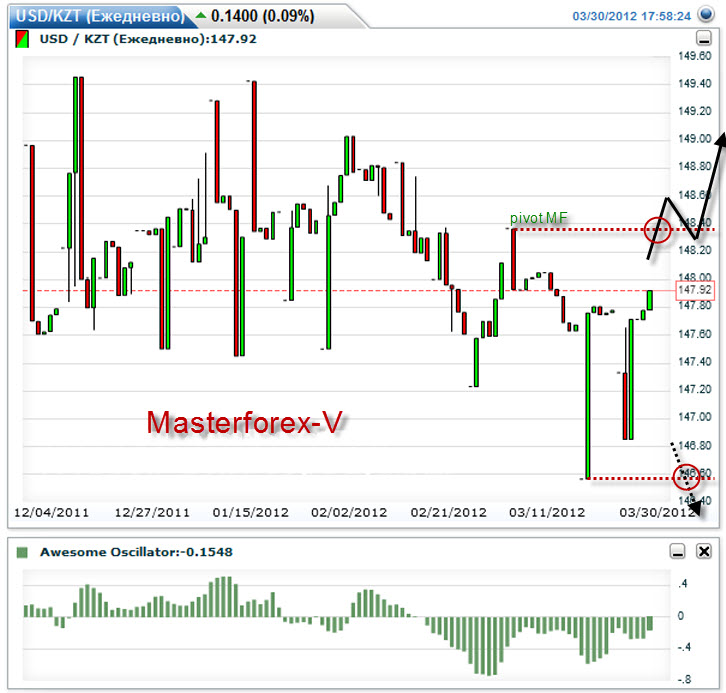Click the 147.40 price axis label
This screenshot has height=693, width=726.
click(x=695, y=362)
